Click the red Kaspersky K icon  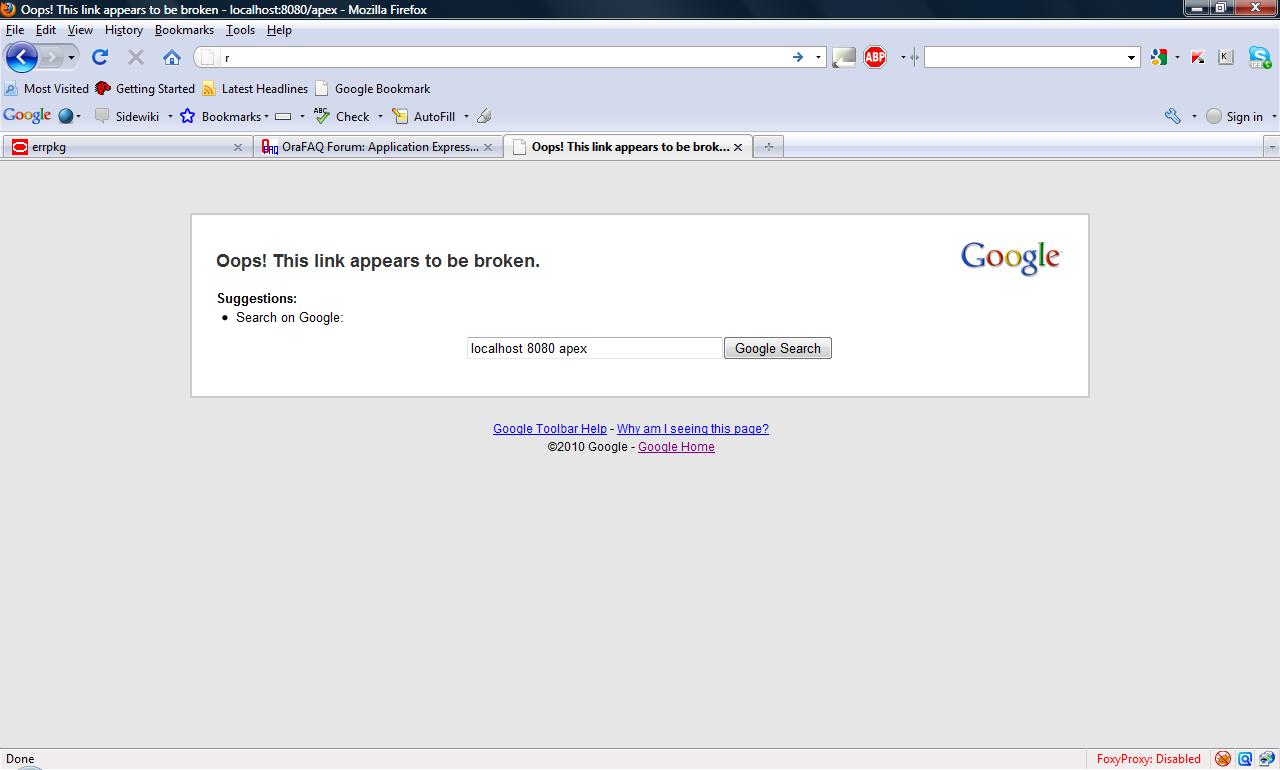point(1197,58)
